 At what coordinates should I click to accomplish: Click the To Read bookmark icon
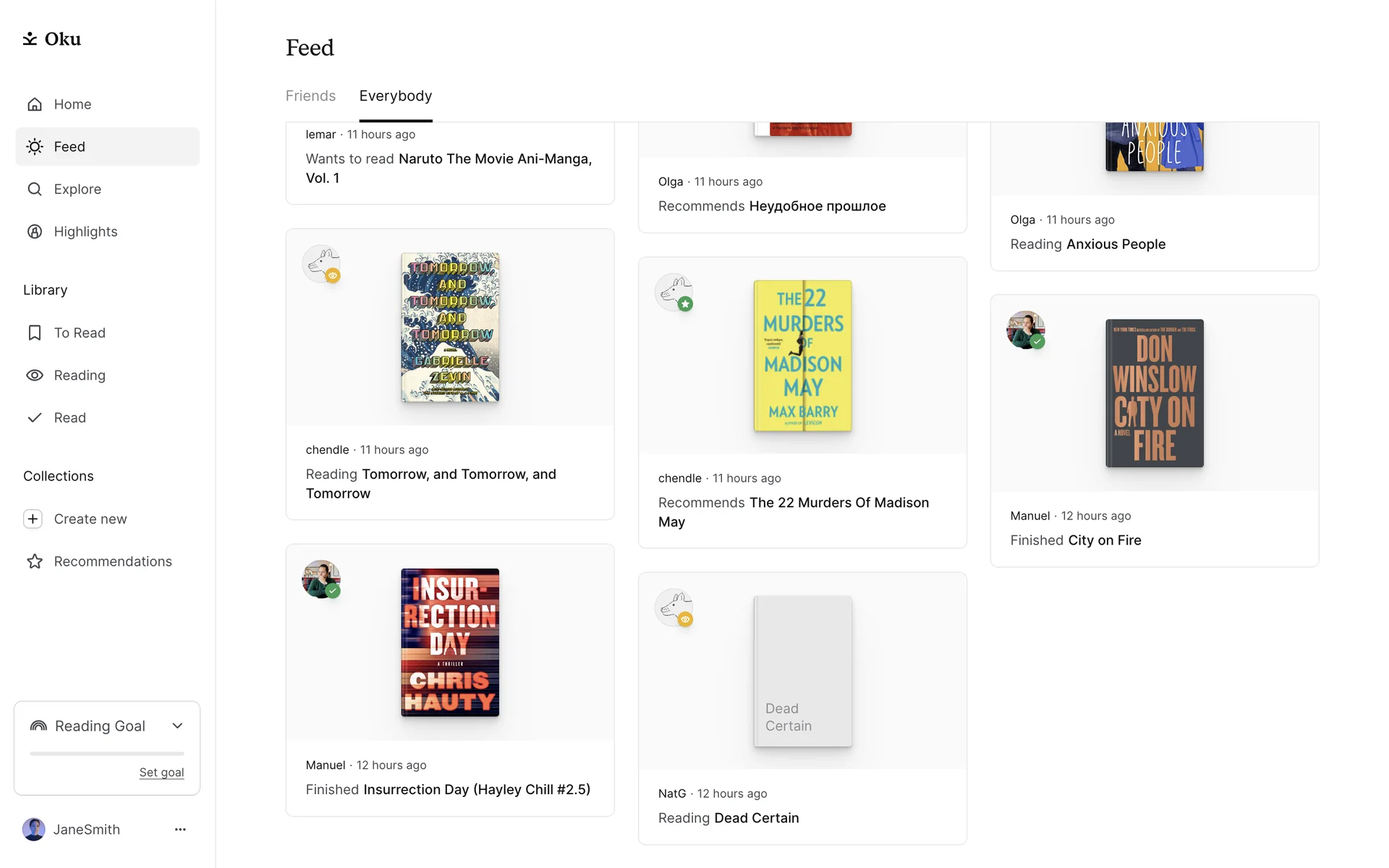pyautogui.click(x=35, y=333)
